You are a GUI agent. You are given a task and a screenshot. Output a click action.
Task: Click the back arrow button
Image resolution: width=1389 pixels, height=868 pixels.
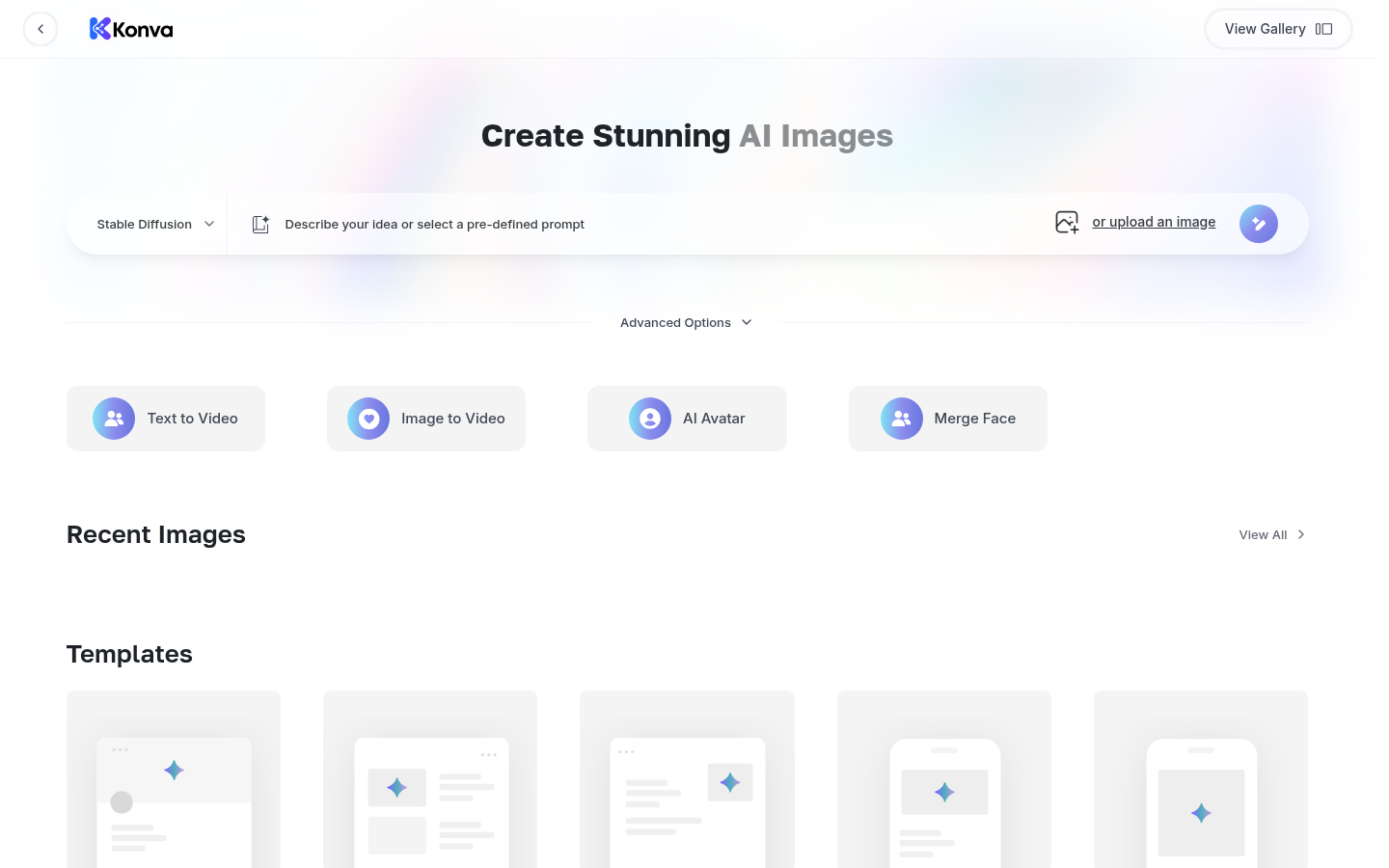point(41,29)
